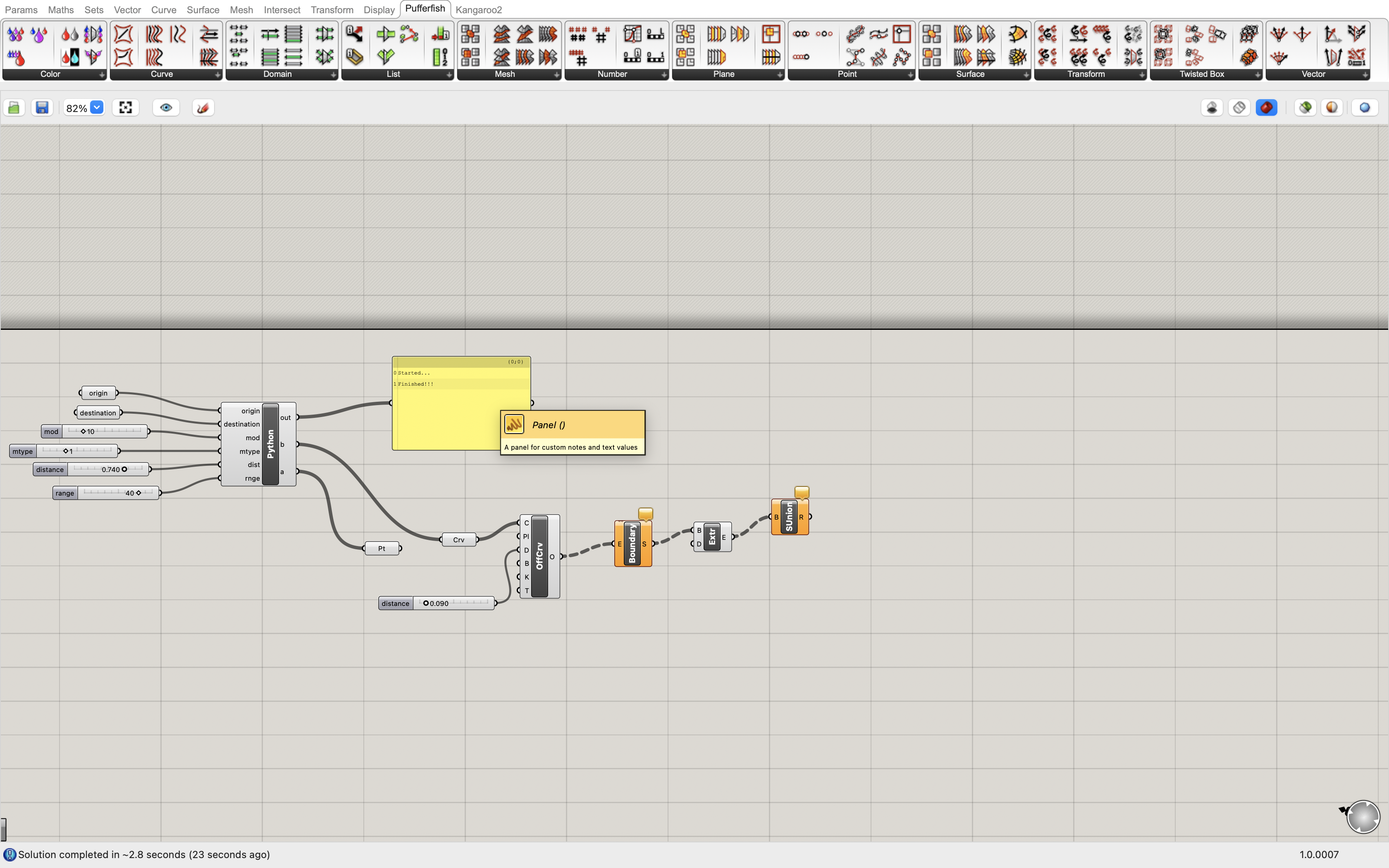Click the Open Document folder icon
The width and height of the screenshot is (1389, 868).
[x=14, y=107]
